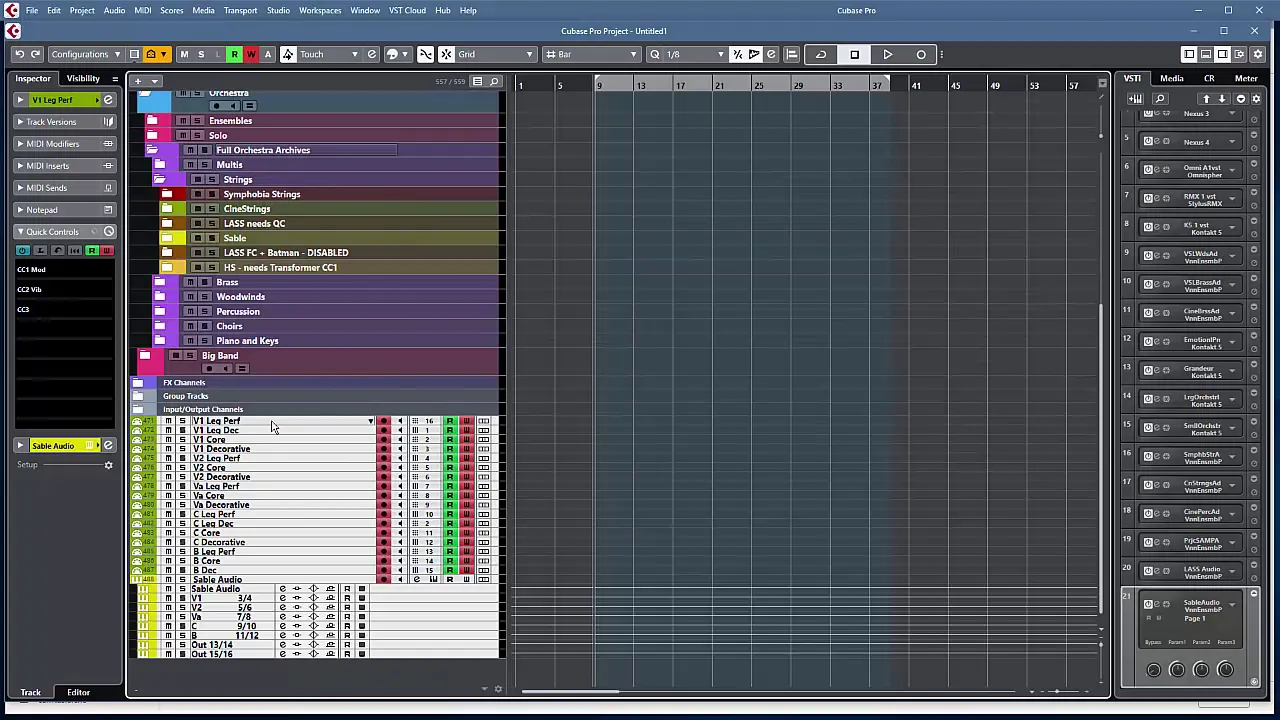Adjust first Sable Audio quick control knob
This screenshot has width=1280, height=720.
1153,670
